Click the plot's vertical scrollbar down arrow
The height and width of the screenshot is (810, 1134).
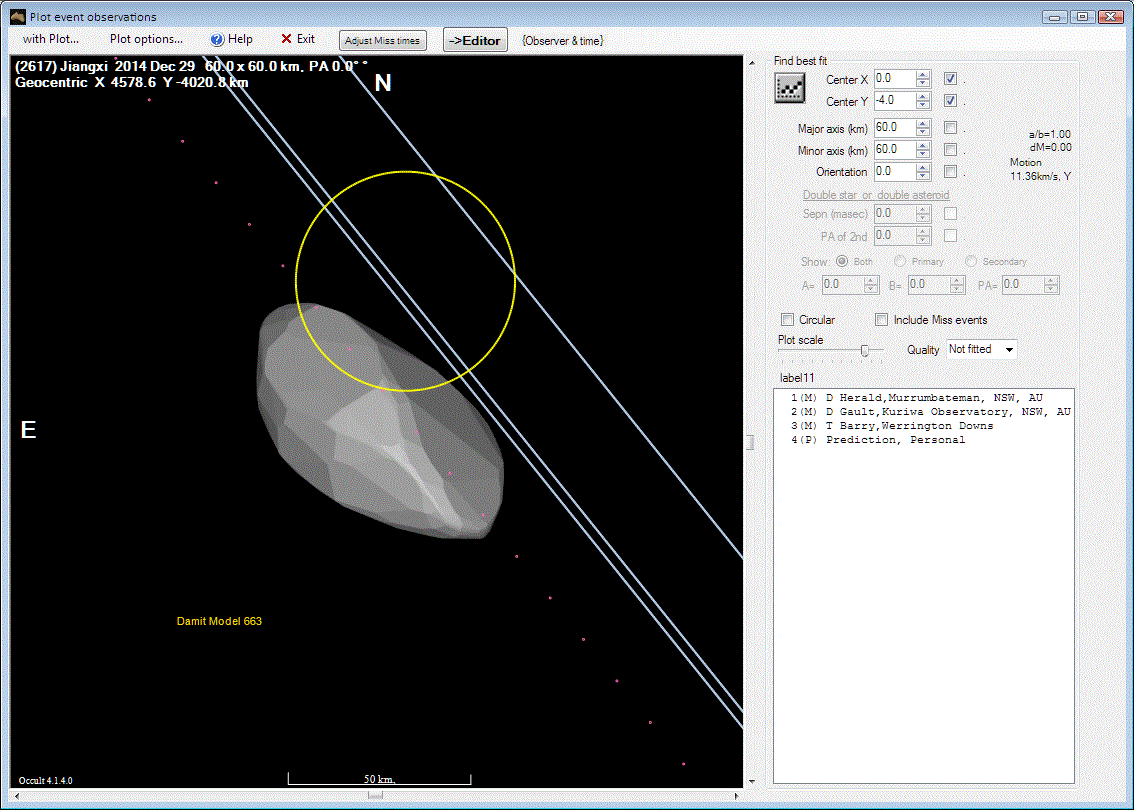pyautogui.click(x=752, y=781)
